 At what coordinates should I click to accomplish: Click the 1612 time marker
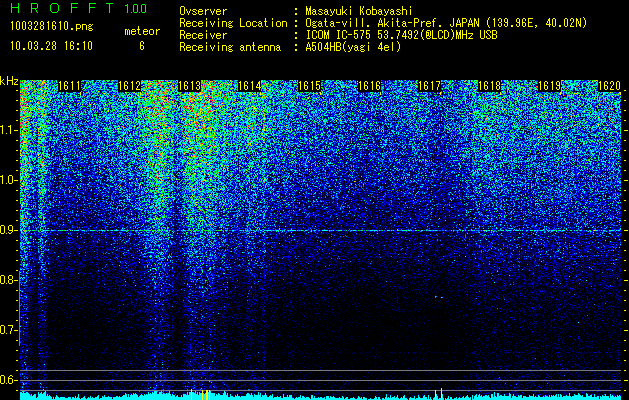[x=130, y=86]
